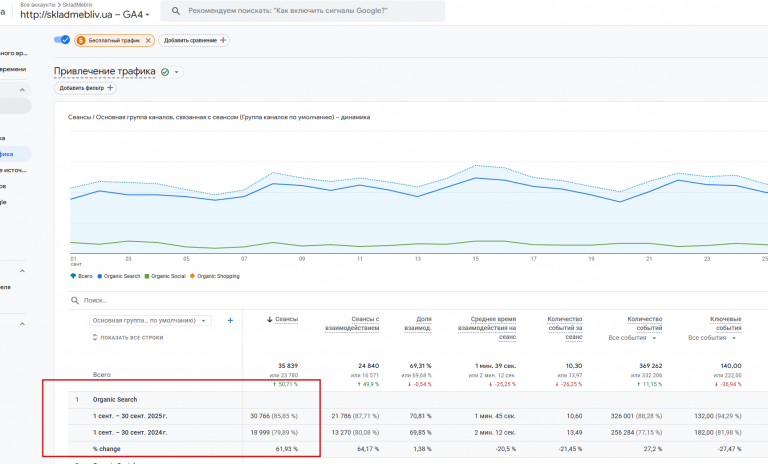This screenshot has height=464, width=768.
Task: Click the 30 766 sessions cell
Action: pos(274,416)
